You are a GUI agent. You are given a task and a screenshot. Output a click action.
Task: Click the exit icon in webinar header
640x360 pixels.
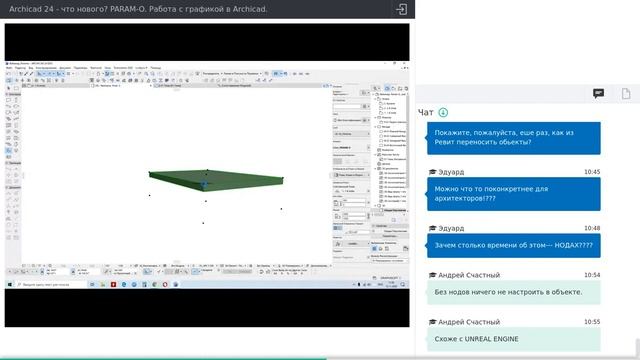tap(402, 9)
